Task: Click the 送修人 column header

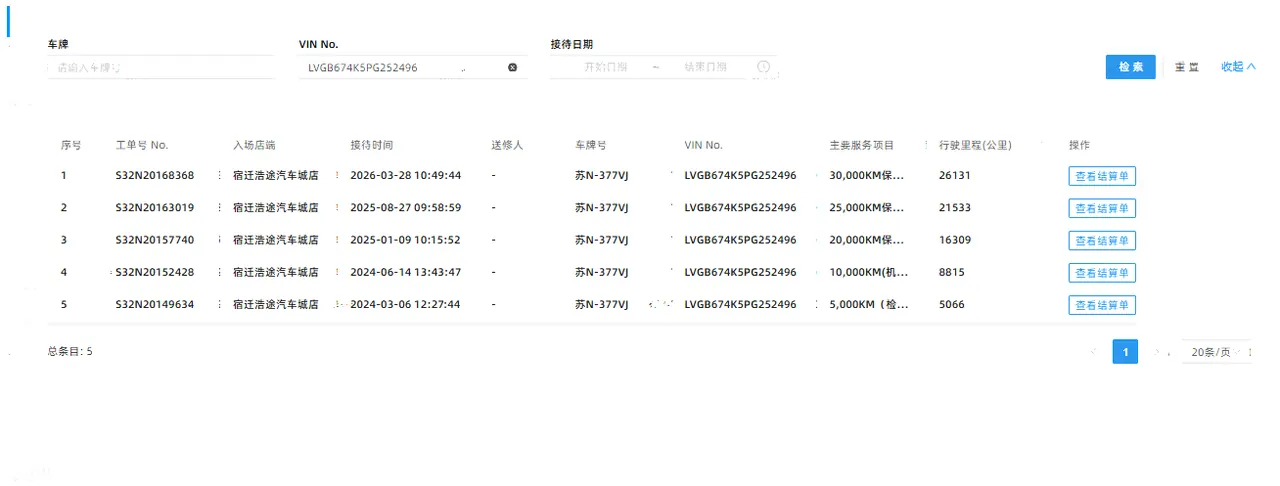Action: (x=507, y=145)
